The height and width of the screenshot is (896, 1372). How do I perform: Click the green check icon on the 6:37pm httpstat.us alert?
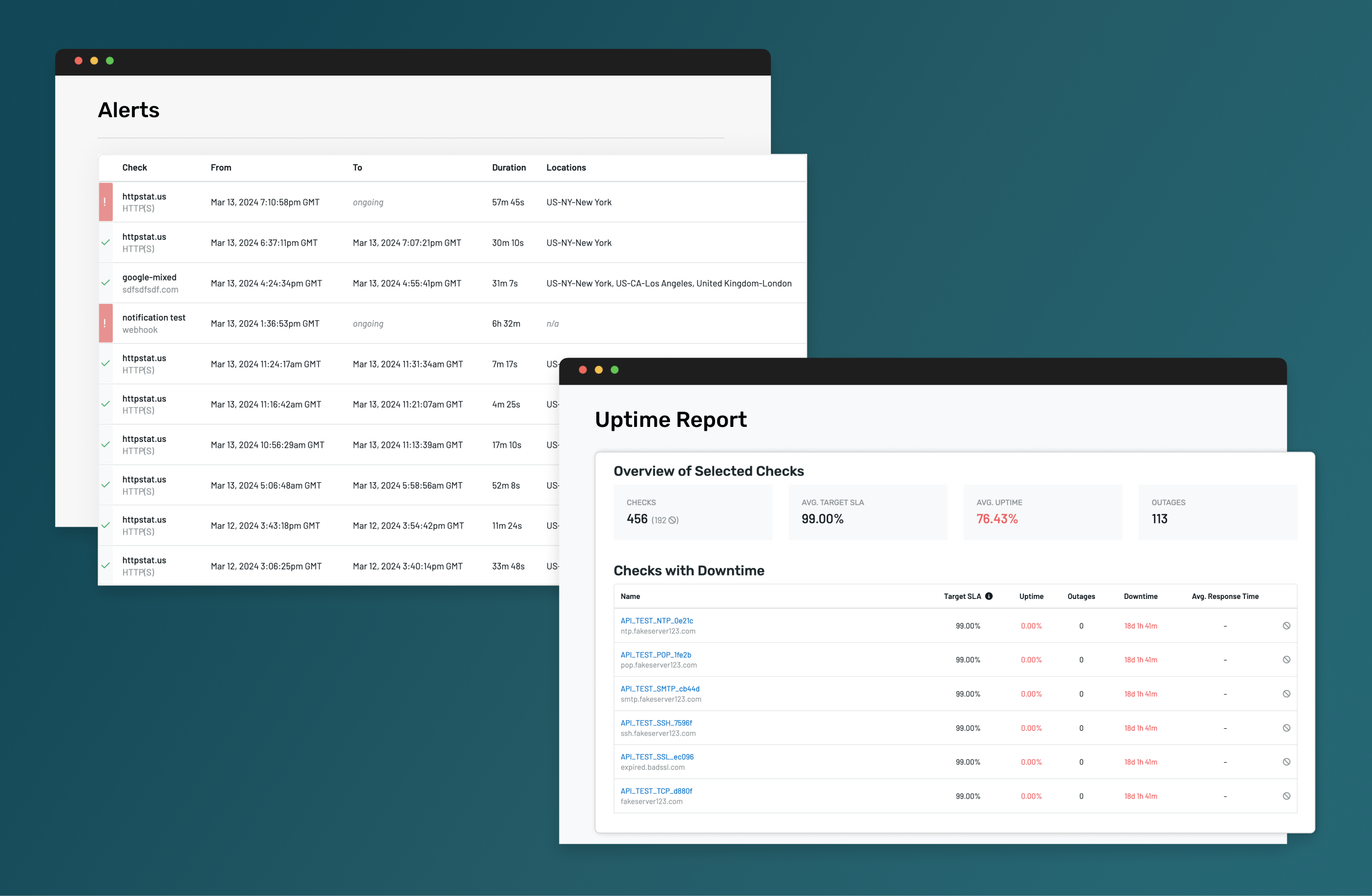pos(106,242)
